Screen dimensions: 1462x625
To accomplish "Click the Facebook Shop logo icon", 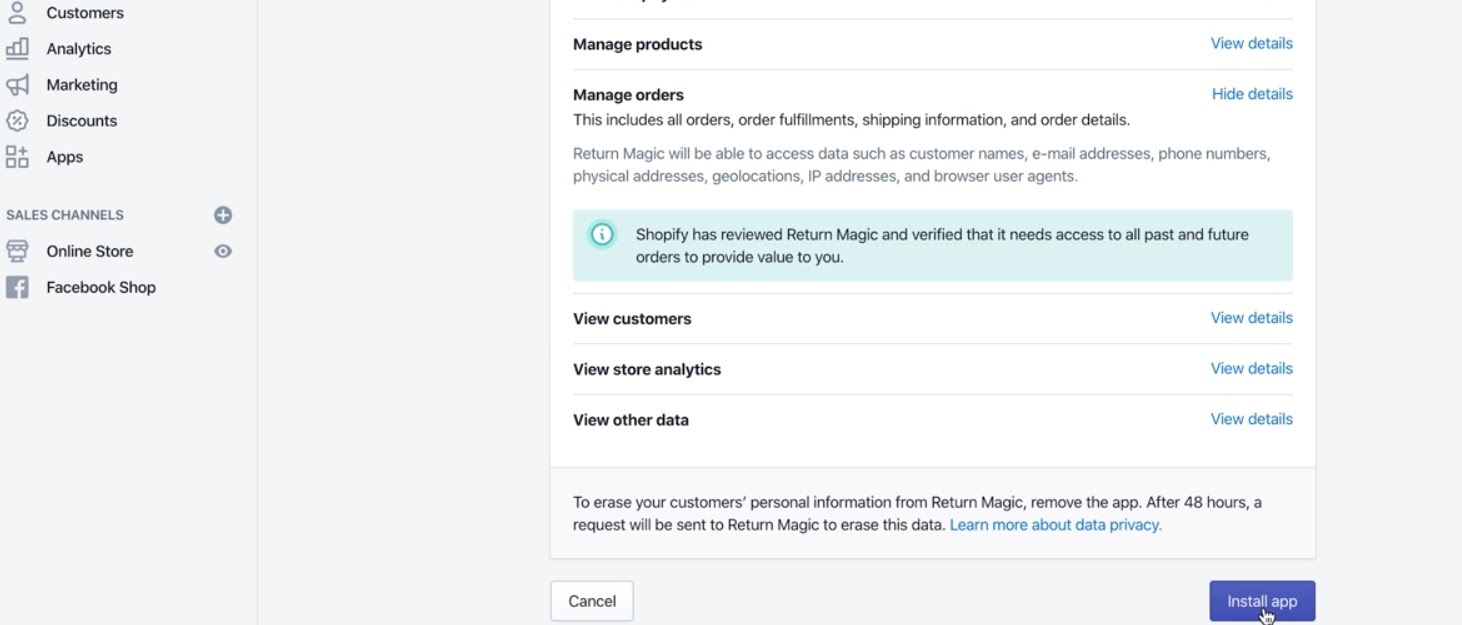I will pos(17,288).
